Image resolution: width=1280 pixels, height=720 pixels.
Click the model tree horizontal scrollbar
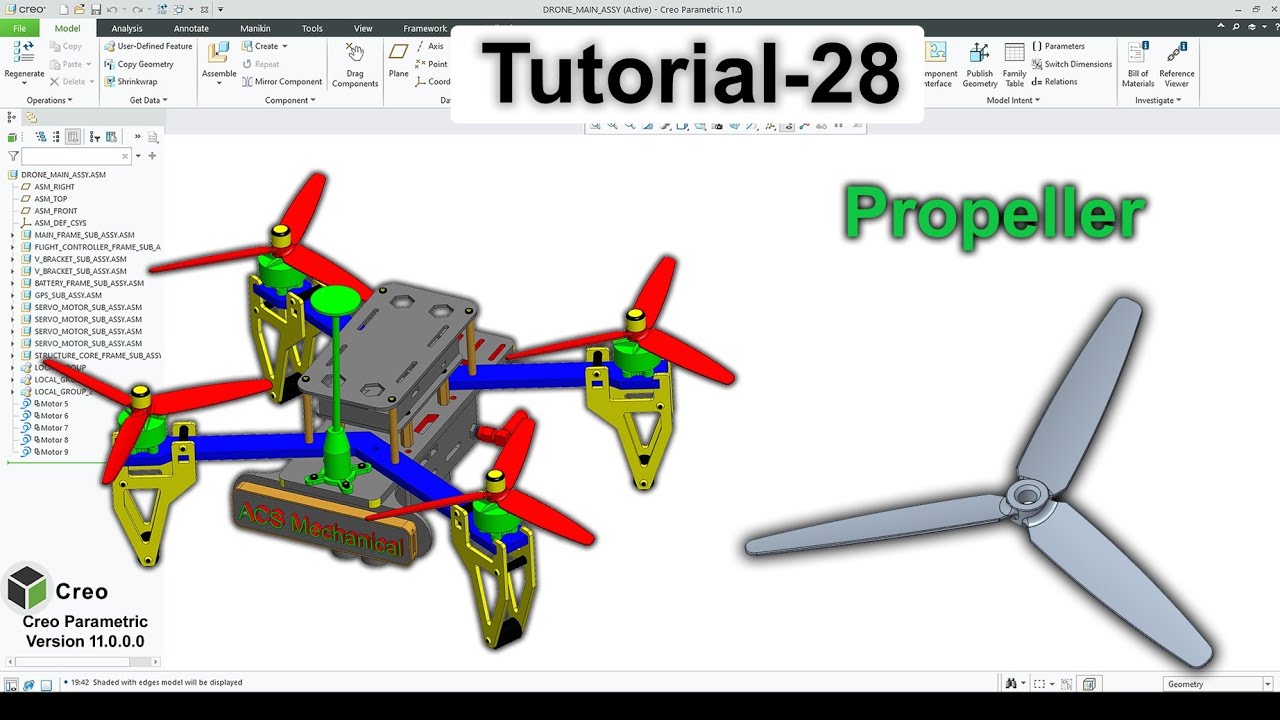[82, 661]
